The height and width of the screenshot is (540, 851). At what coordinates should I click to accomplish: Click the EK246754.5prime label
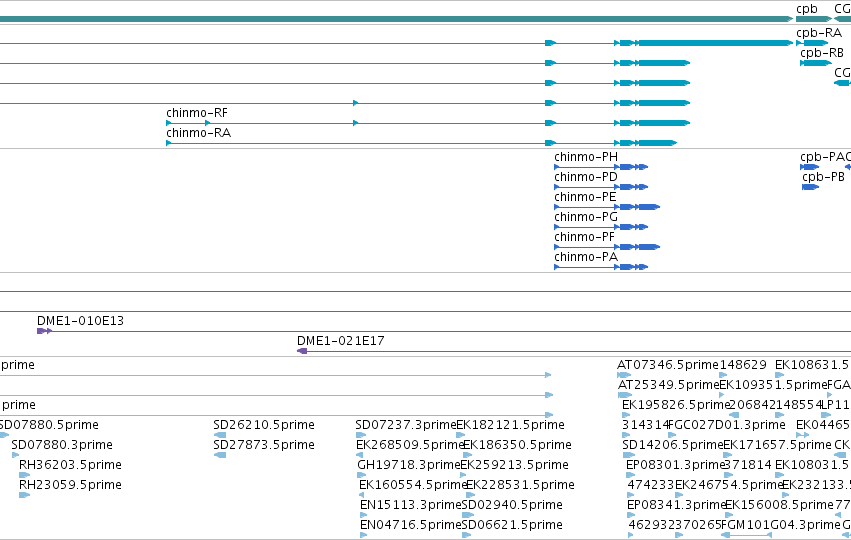[728, 485]
